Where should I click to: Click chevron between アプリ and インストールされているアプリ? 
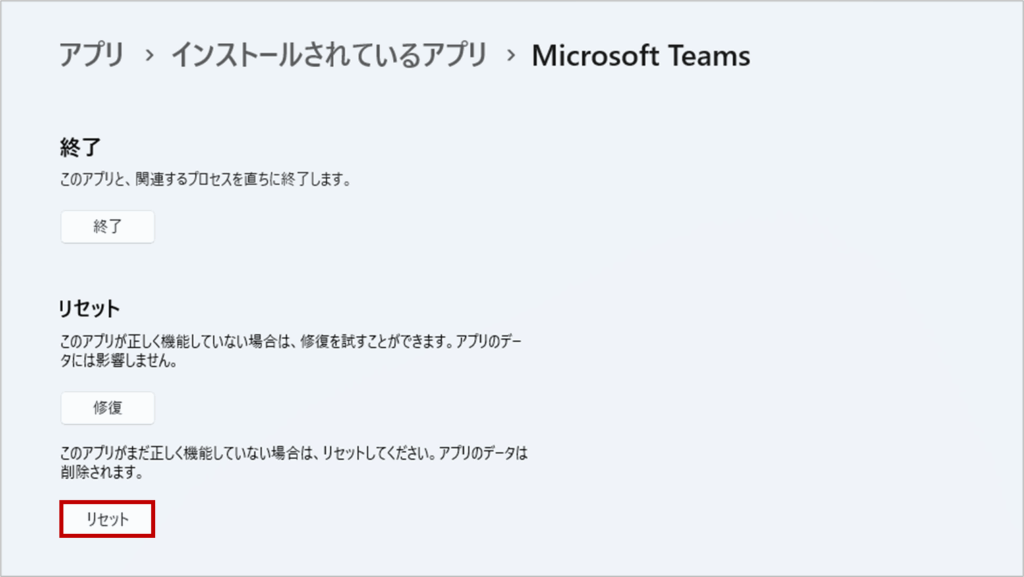click(x=150, y=55)
